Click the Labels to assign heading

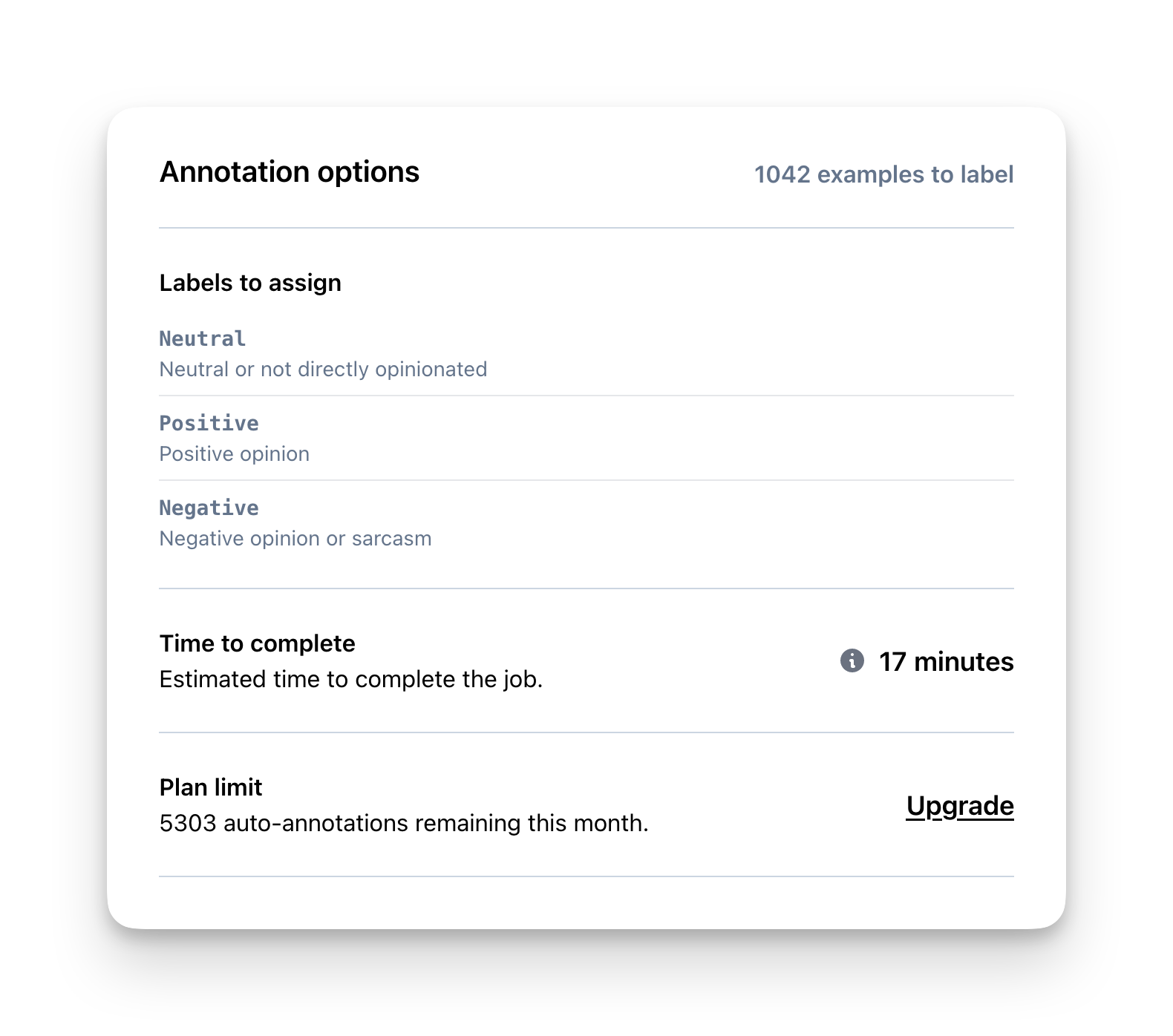point(250,283)
